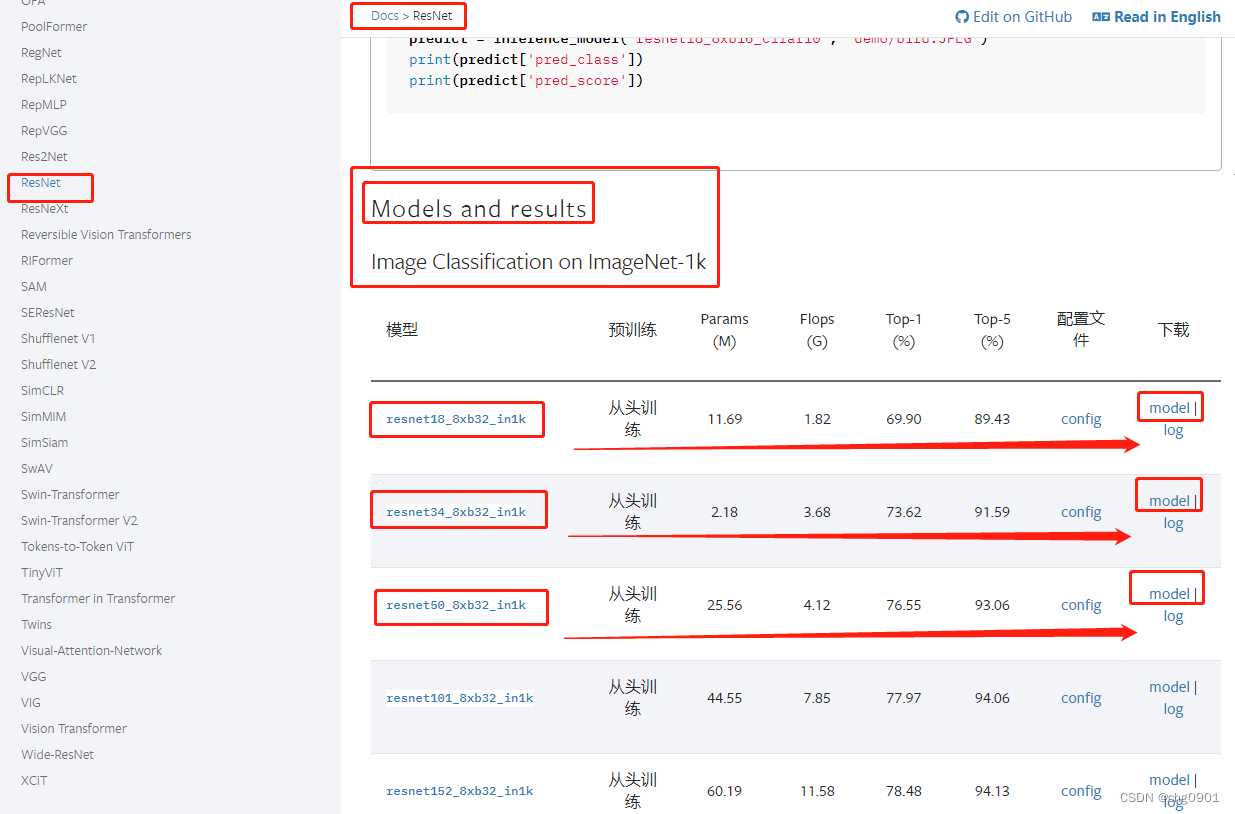This screenshot has height=814, width=1235.
Task: Open the config for resnet18
Action: click(1081, 418)
